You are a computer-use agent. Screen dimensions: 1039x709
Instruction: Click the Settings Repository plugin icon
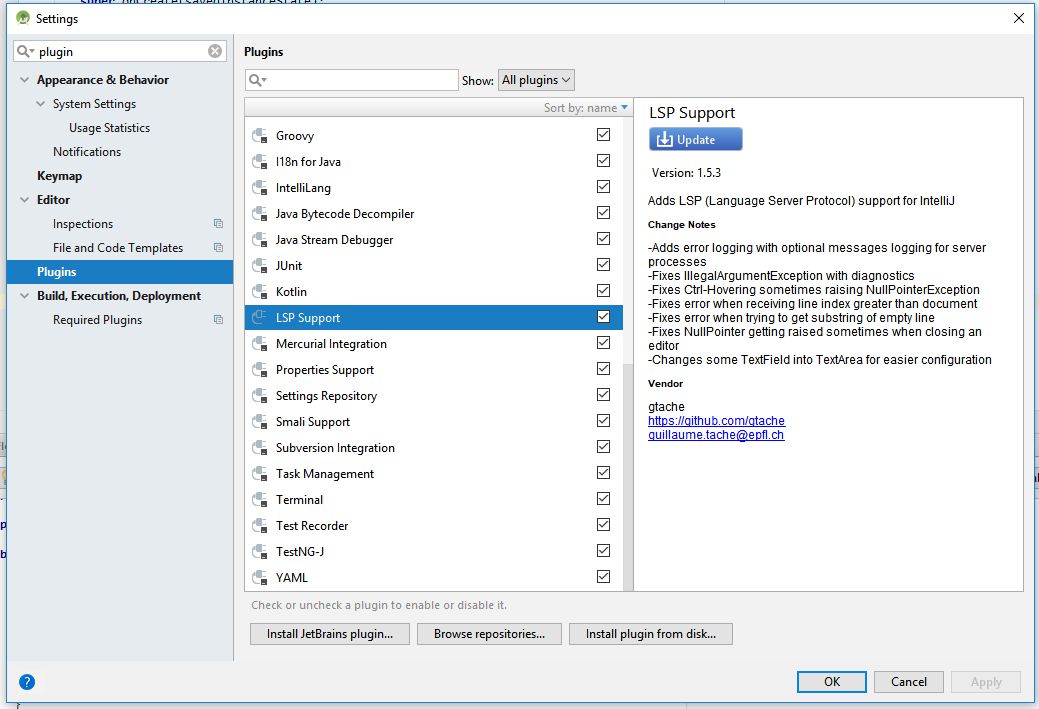click(260, 396)
